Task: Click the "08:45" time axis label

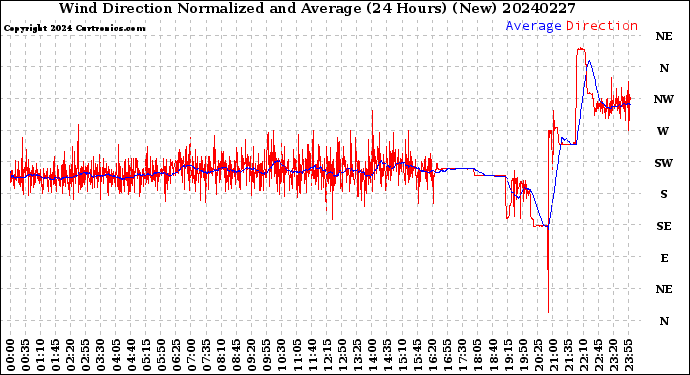Action: [237, 355]
